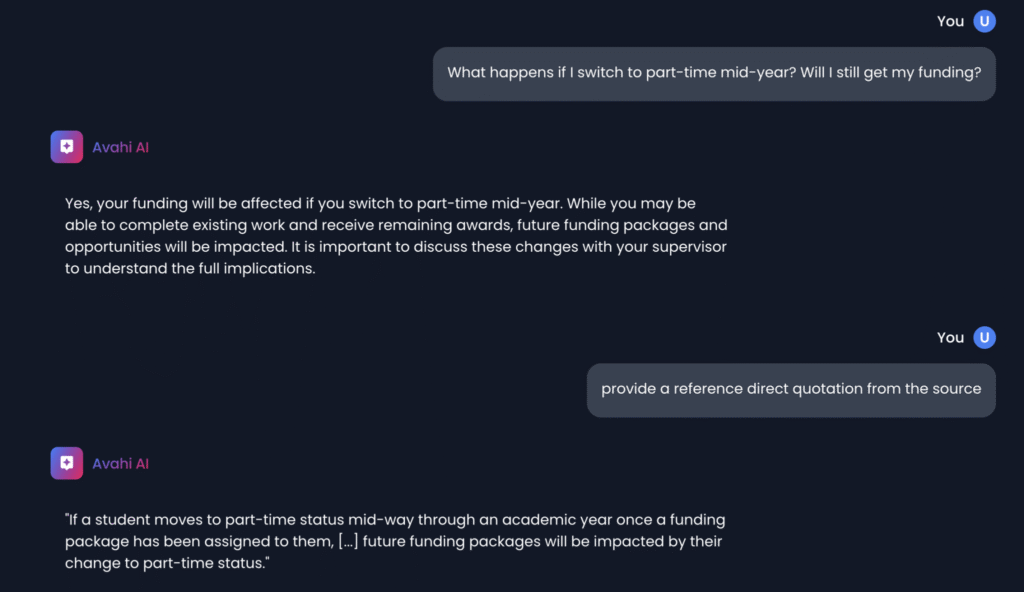This screenshot has height=592, width=1024.
Task: Click the "provide a reference direct quotation" bubble
Action: click(791, 389)
